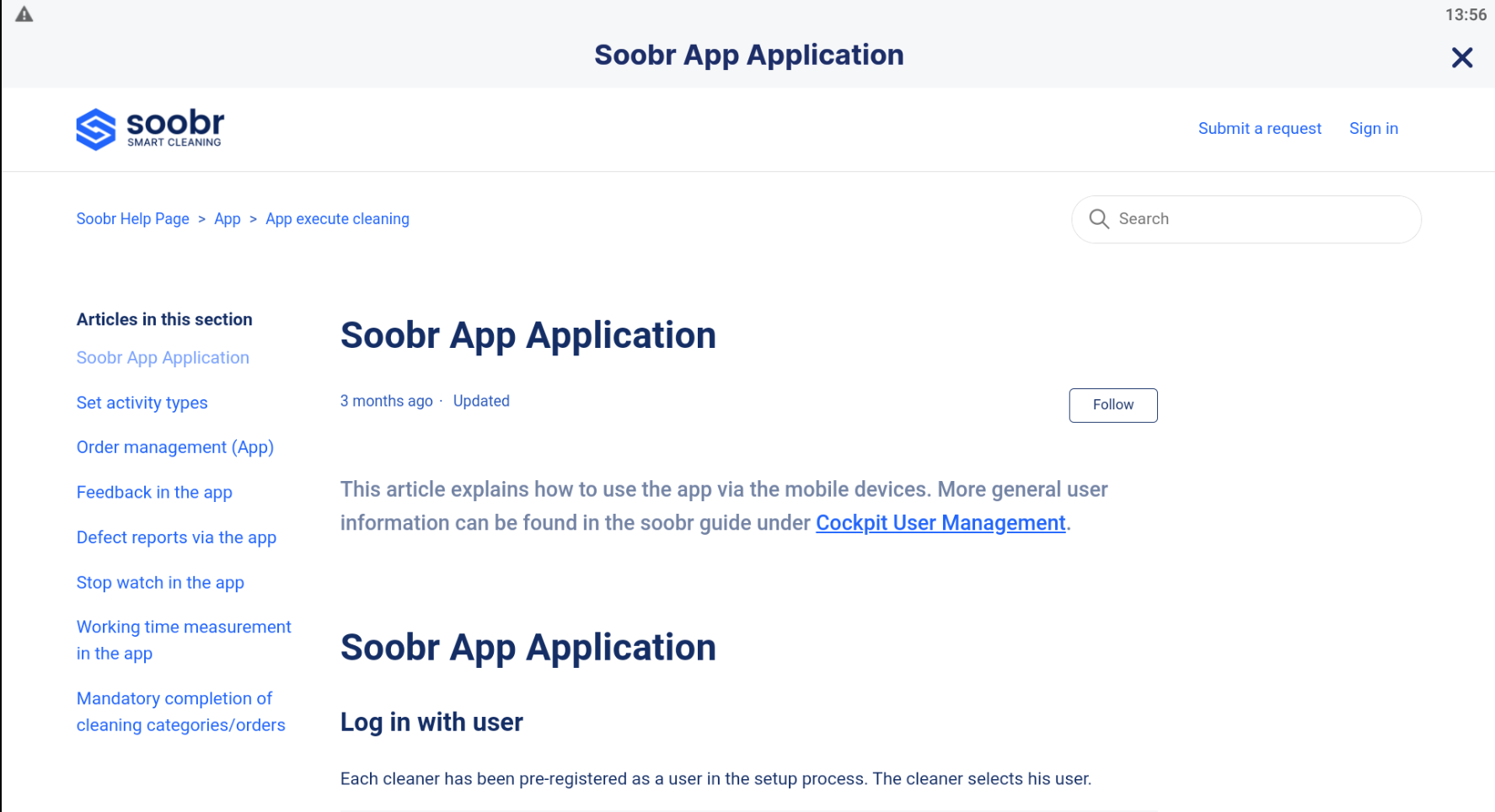Navigate to the App breadcrumb
This screenshot has width=1495, height=812.
point(228,219)
